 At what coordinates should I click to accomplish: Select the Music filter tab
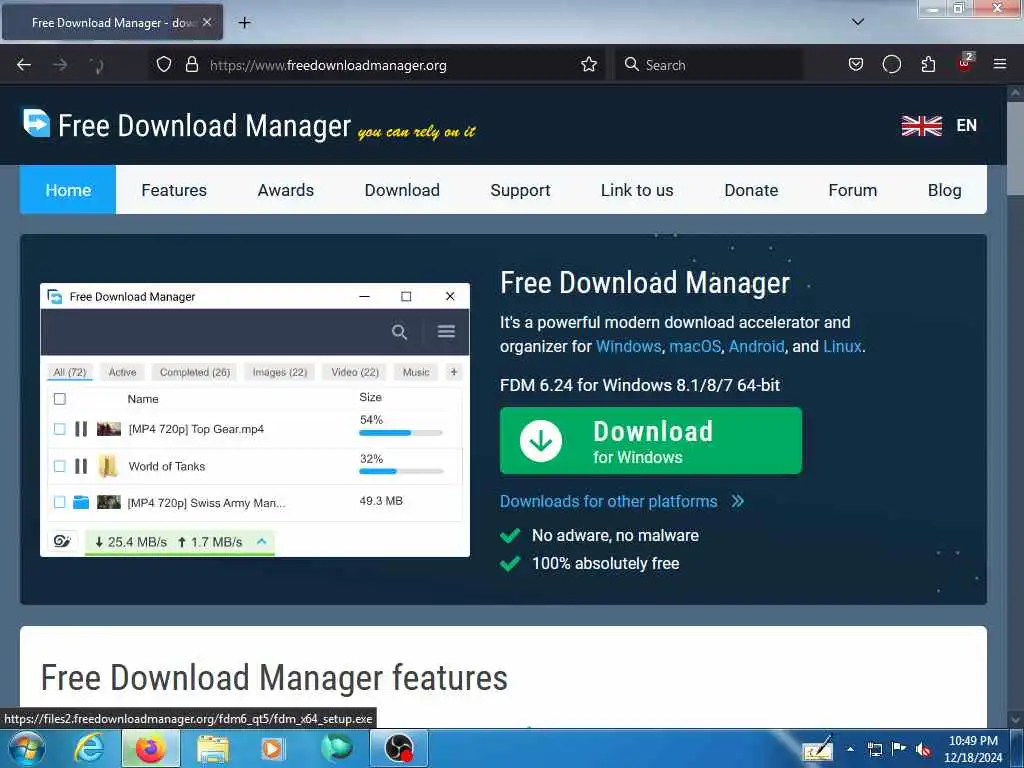coord(416,372)
